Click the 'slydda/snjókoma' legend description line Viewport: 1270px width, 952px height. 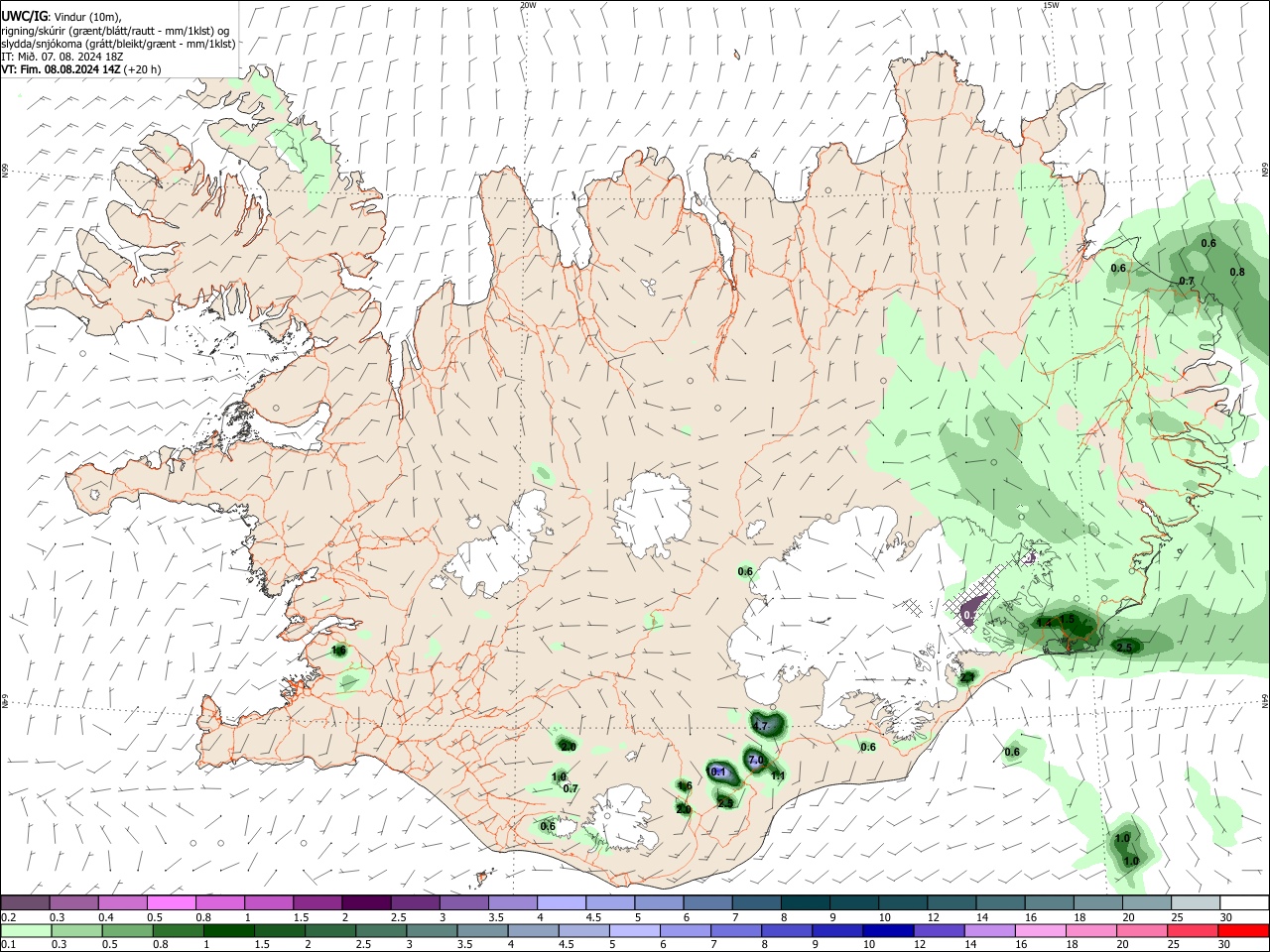118,44
